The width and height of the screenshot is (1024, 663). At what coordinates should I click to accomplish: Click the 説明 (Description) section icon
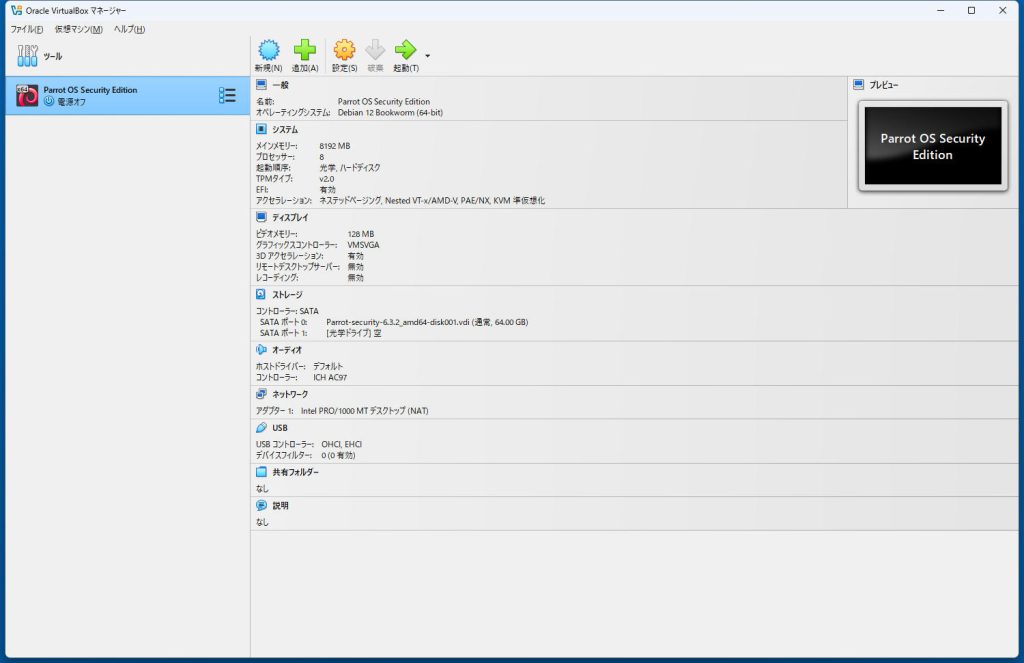261,505
